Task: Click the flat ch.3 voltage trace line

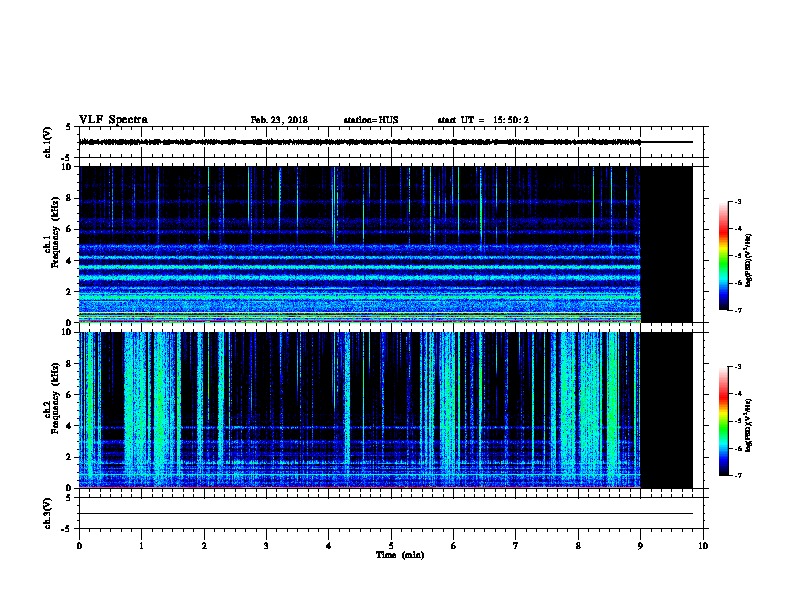Action: [386, 514]
